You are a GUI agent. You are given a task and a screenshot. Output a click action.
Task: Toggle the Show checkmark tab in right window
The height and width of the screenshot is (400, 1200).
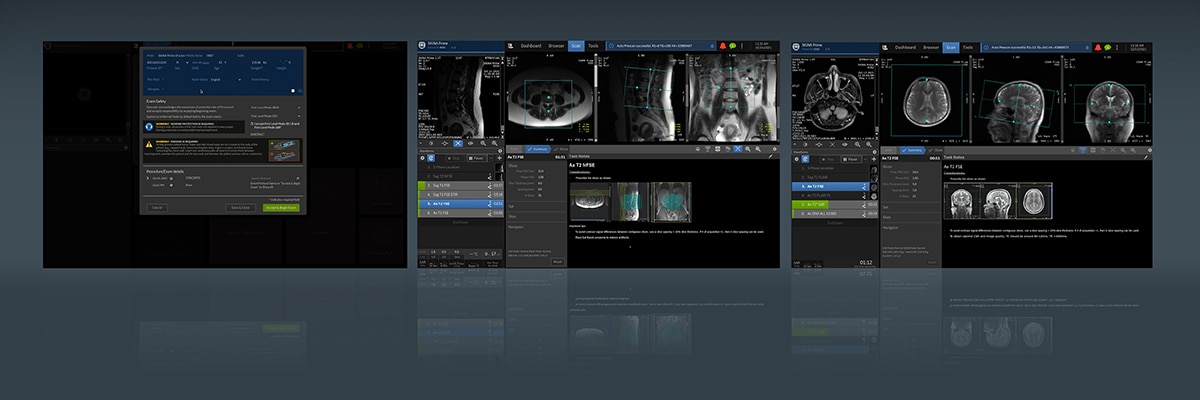pyautogui.click(x=937, y=148)
